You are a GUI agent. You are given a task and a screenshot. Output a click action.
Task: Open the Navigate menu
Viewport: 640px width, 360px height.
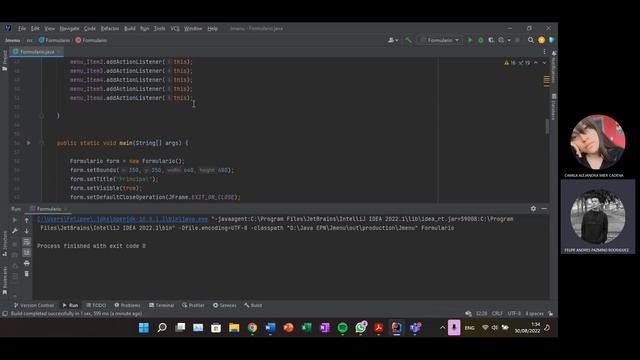tap(69, 28)
